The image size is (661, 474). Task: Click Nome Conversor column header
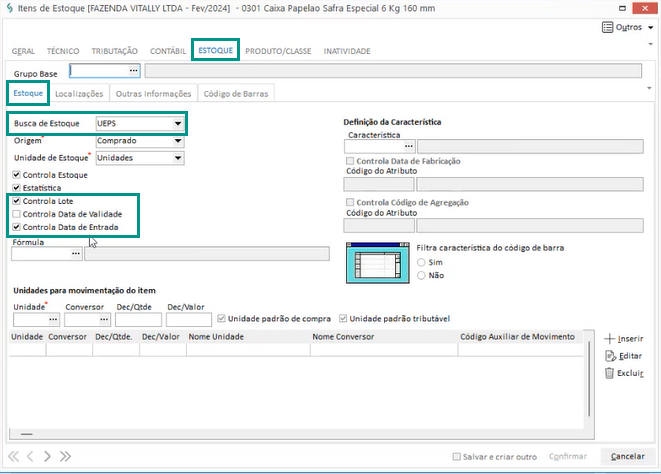click(x=384, y=337)
